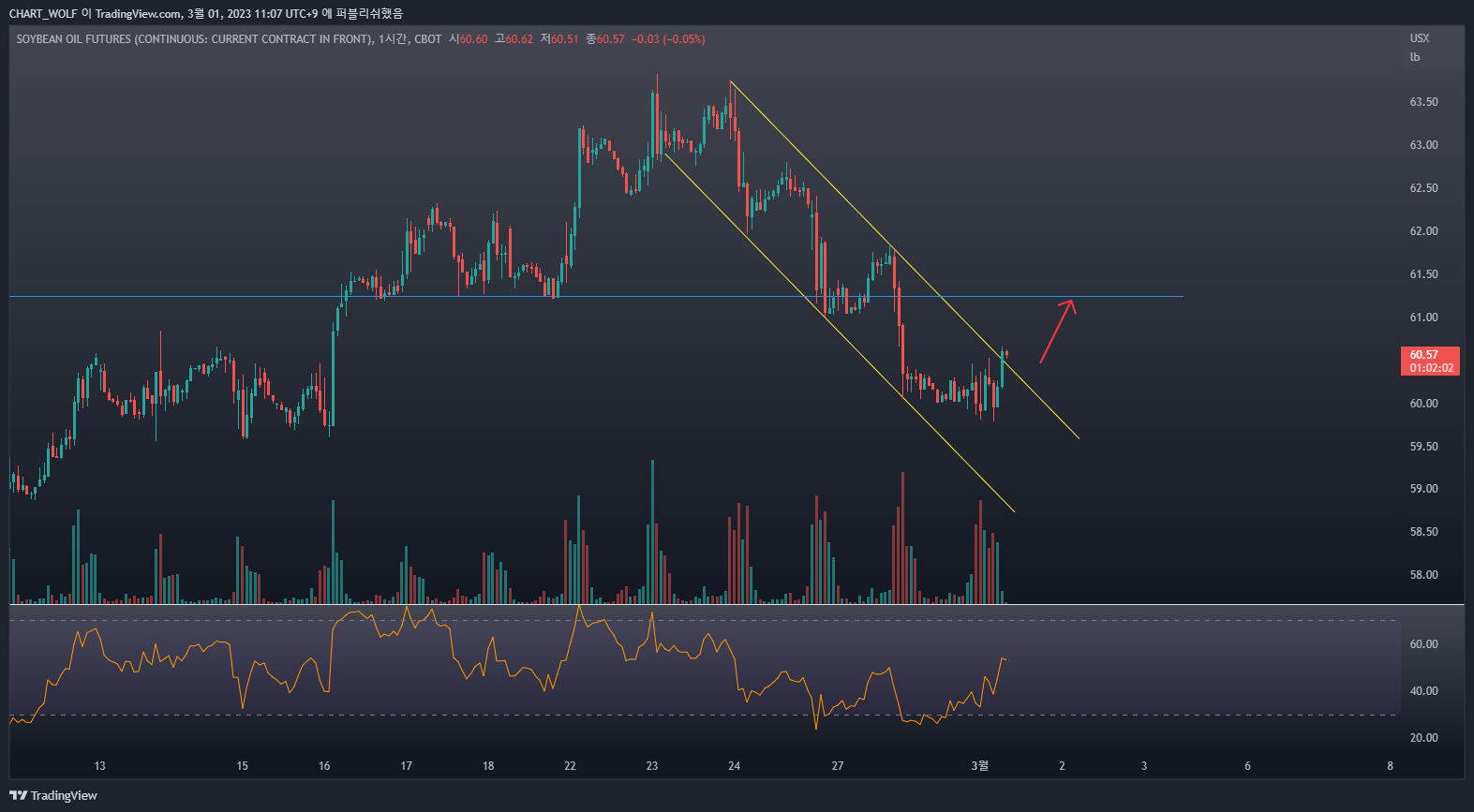Screen dimensions: 1474x812
Task: Click price axis label 58.50
Action: click(1423, 532)
